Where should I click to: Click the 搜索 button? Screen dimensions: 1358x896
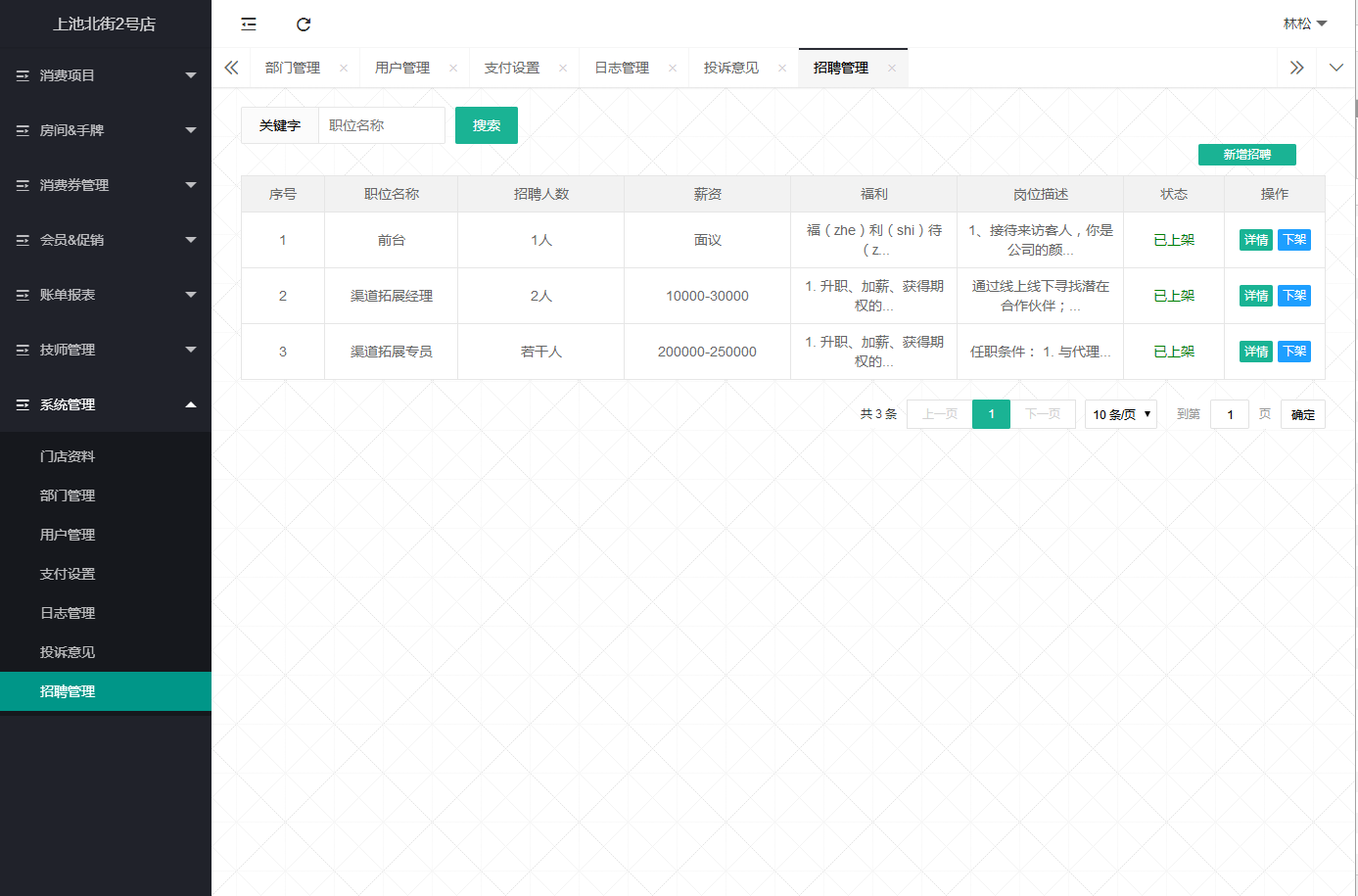(x=486, y=125)
